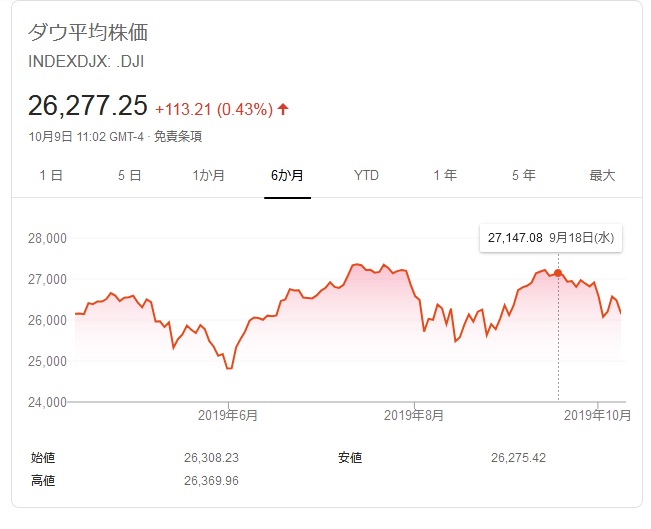Click the 2019年10月 axis label
651x529 pixels.
coord(597,415)
